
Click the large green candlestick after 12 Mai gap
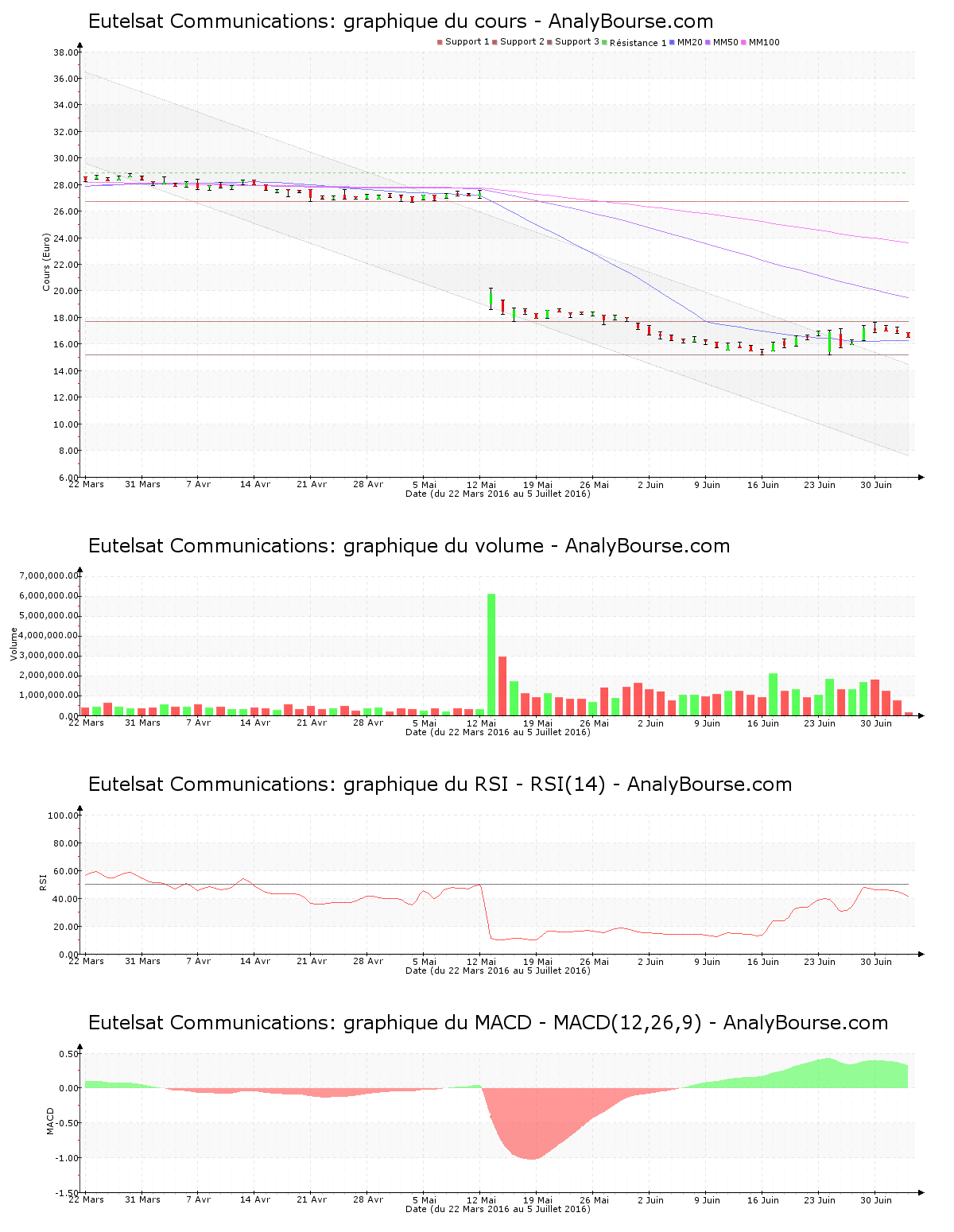[491, 299]
